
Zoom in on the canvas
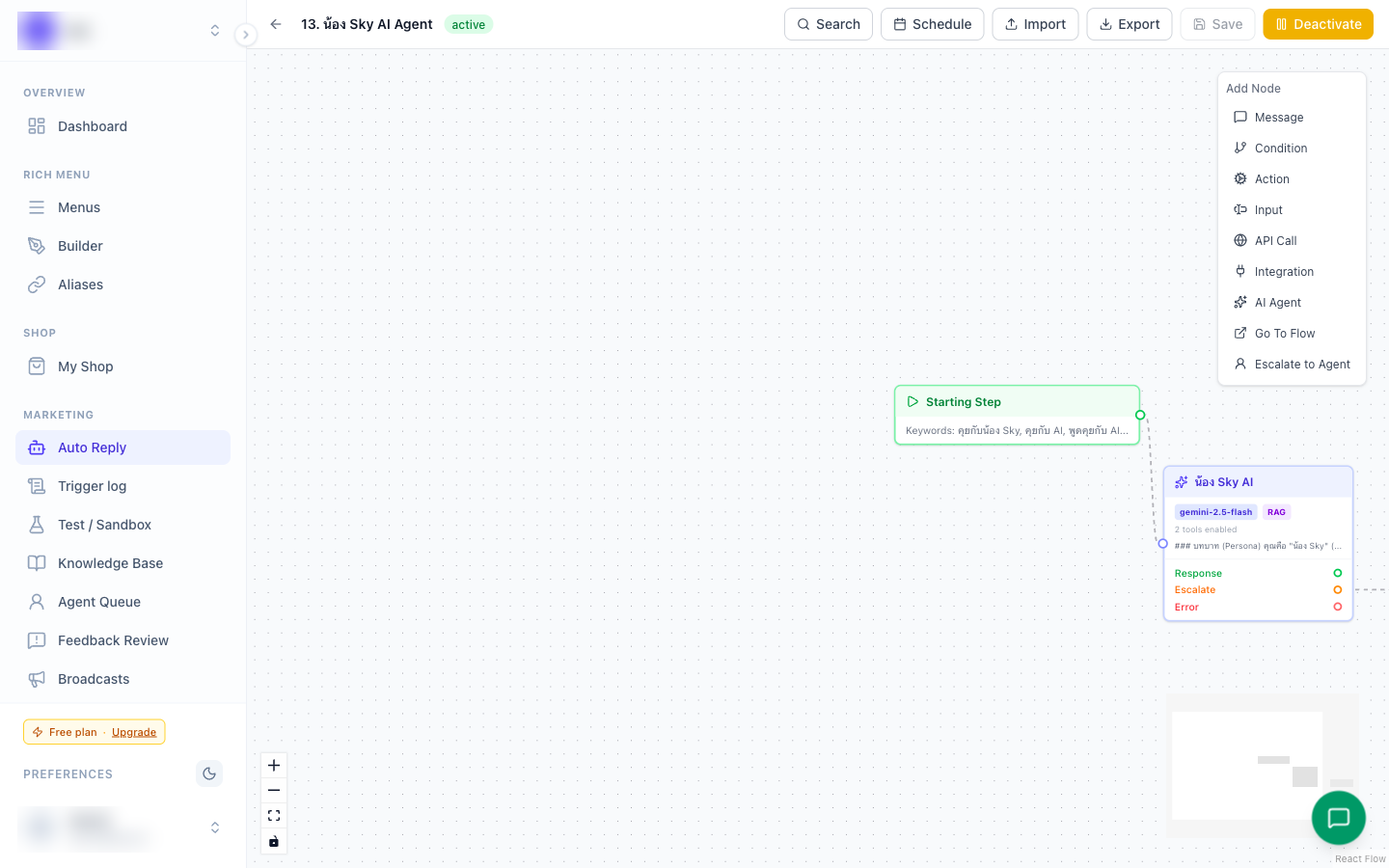(x=274, y=766)
